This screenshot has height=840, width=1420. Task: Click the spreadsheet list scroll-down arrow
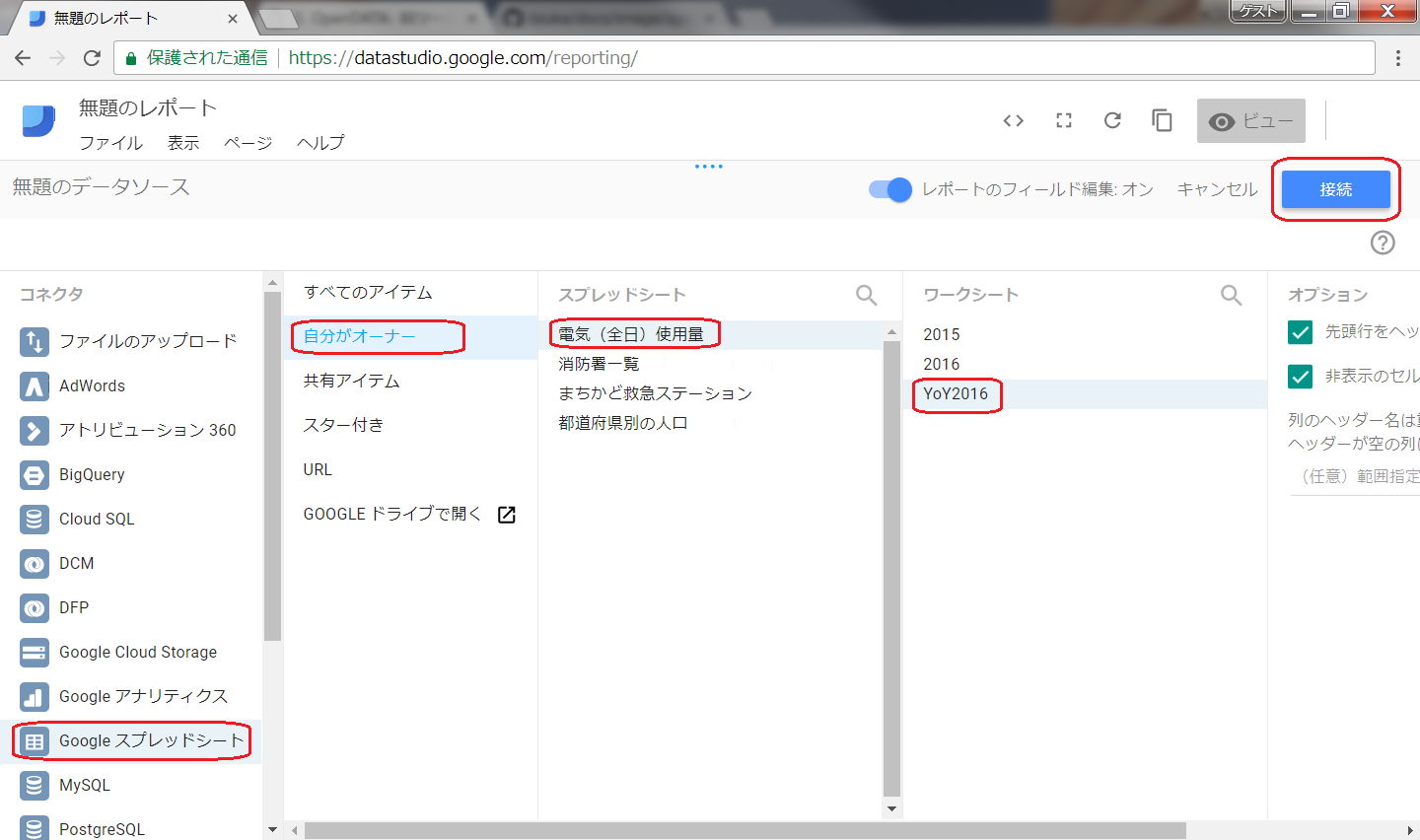click(x=891, y=809)
